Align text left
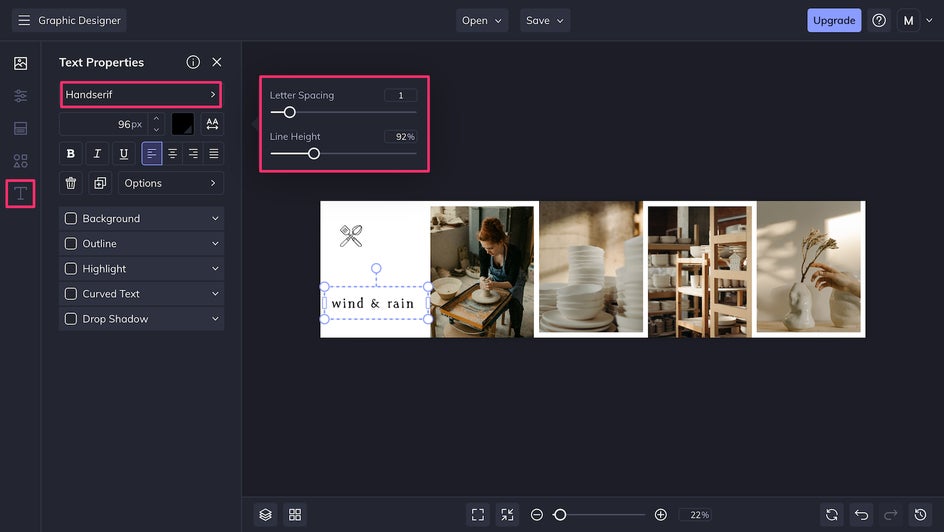This screenshot has height=532, width=944. pyautogui.click(x=152, y=153)
